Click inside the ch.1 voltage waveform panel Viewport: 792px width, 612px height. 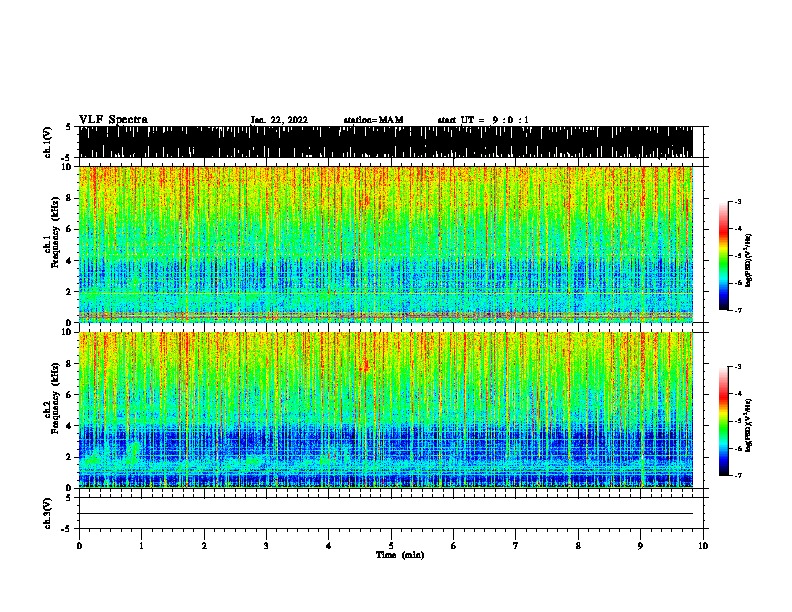tap(386, 142)
